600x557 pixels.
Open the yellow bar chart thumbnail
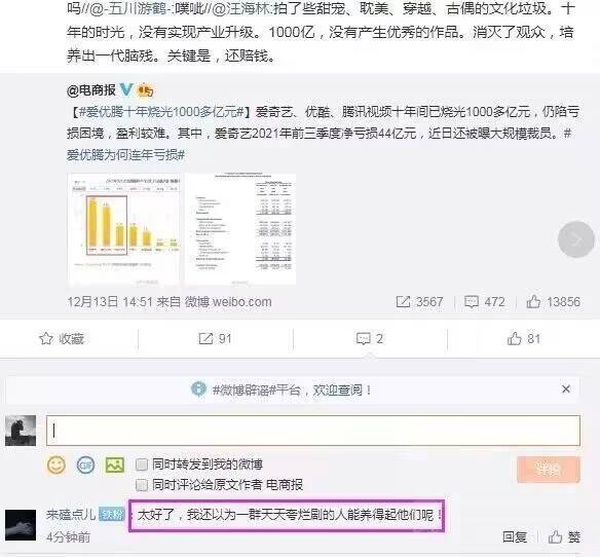[124, 229]
